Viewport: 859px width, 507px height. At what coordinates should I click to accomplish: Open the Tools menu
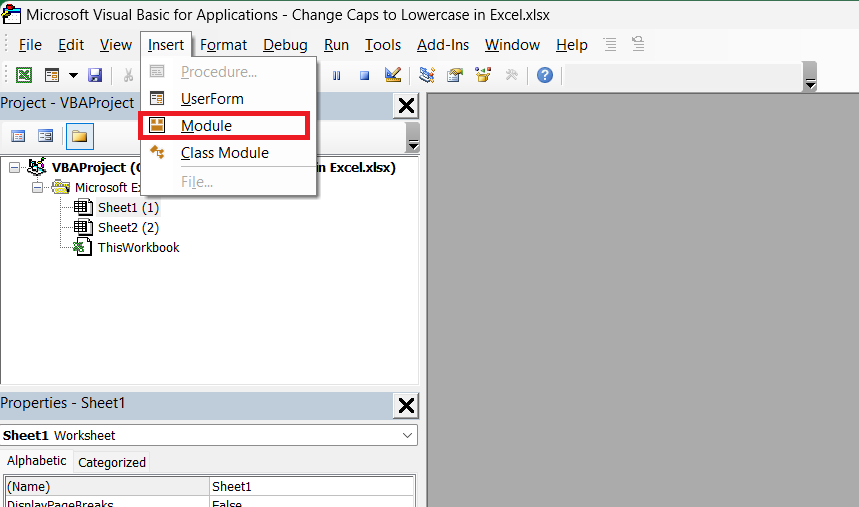coord(383,45)
